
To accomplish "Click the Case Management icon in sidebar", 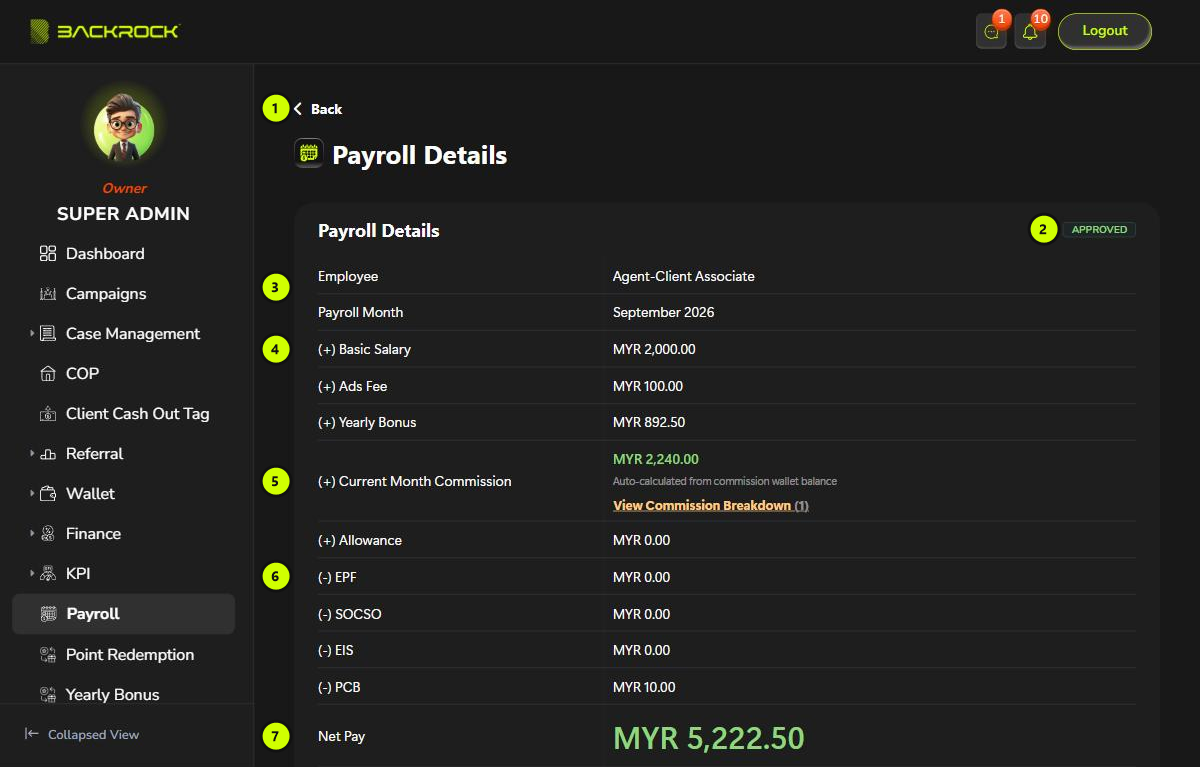I will (48, 334).
